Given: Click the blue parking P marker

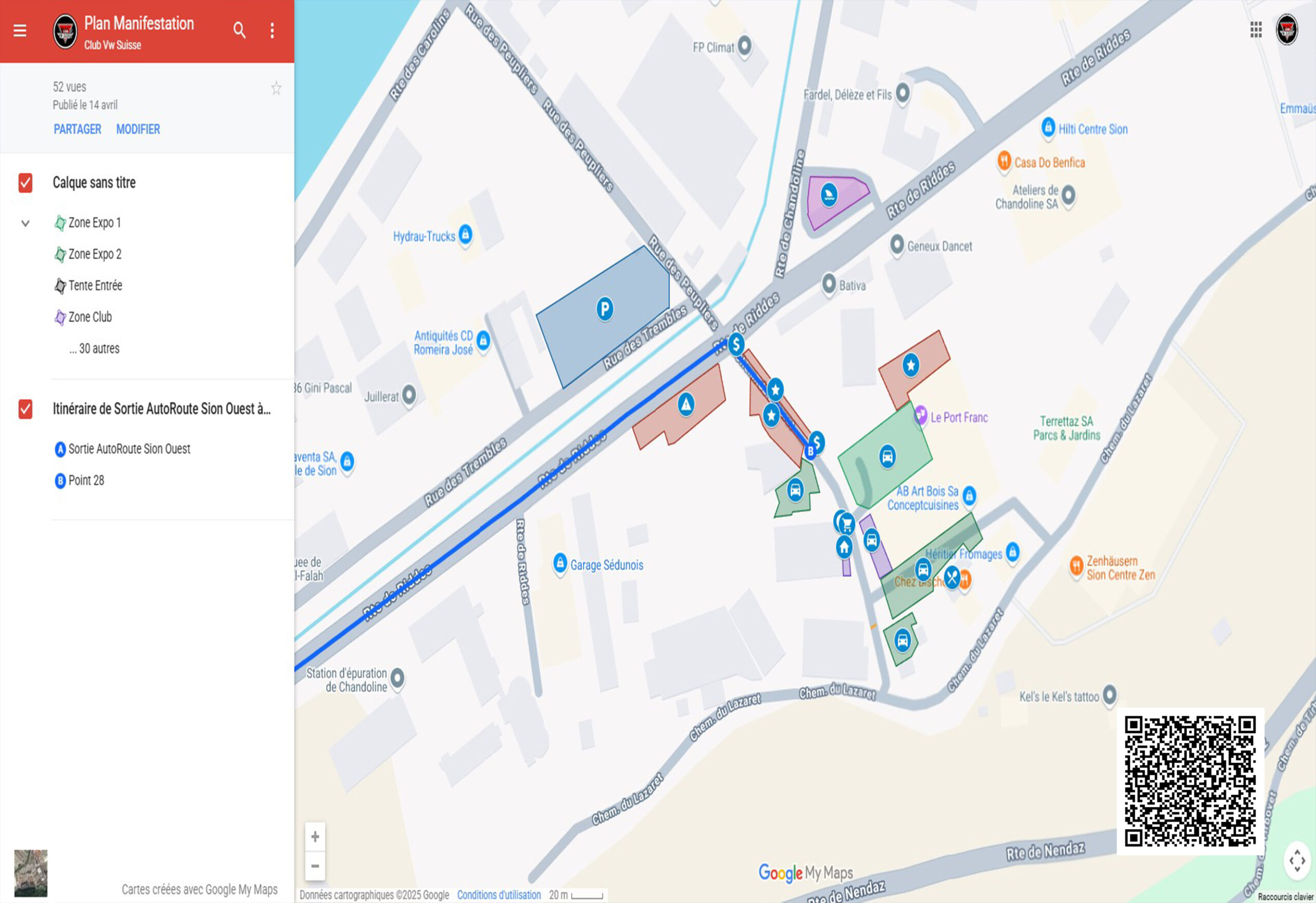Looking at the screenshot, I should click(x=605, y=308).
